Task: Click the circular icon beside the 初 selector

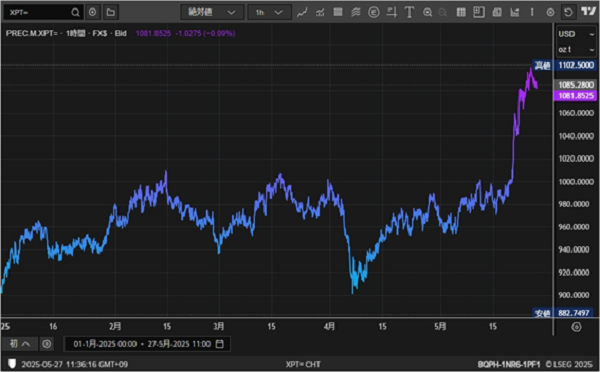Action: coord(47,344)
